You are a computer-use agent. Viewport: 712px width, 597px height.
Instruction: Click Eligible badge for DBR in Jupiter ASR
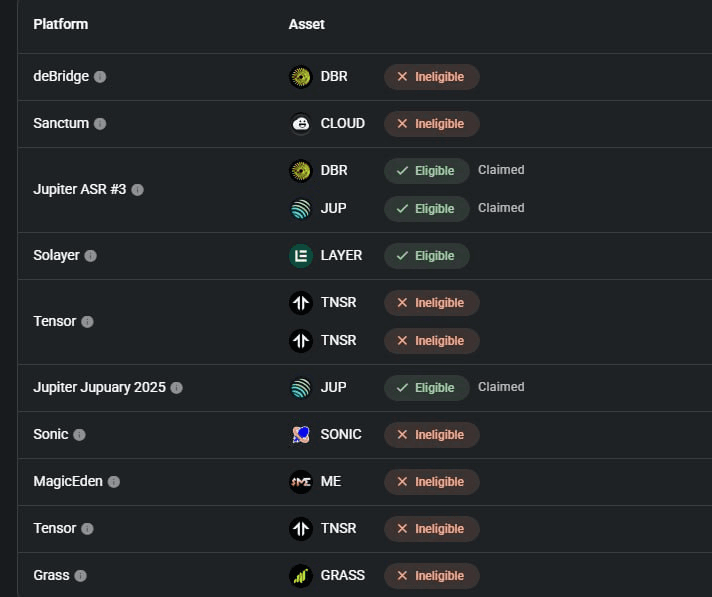[x=426, y=171]
